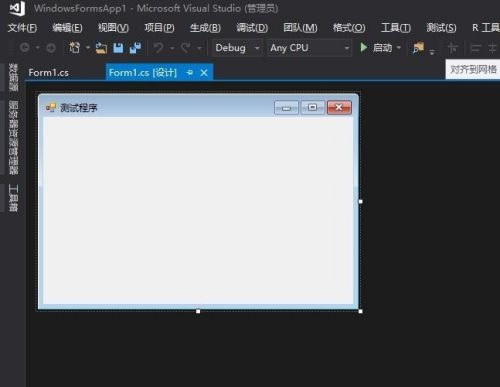Click the Align to Grid icon
Viewport: 500px width, 387px height.
click(x=453, y=48)
